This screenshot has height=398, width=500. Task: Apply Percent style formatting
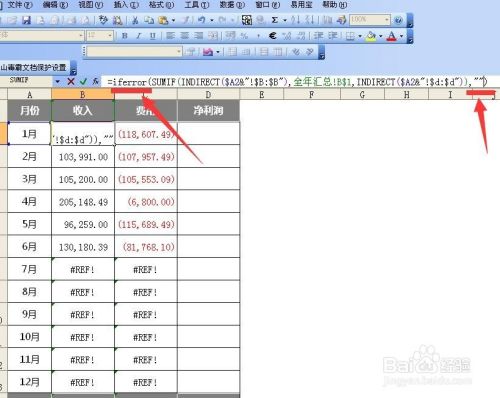(244, 35)
